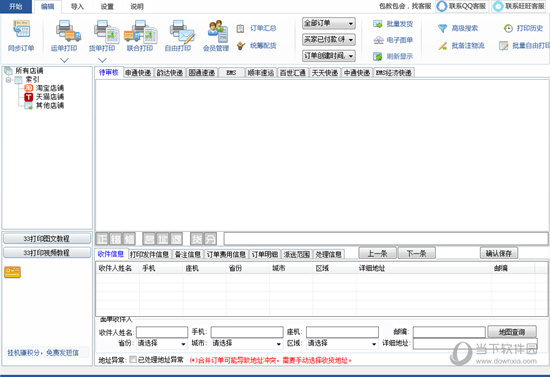Click the 手机 phone input field
The width and height of the screenshot is (550, 377).
[x=247, y=332]
